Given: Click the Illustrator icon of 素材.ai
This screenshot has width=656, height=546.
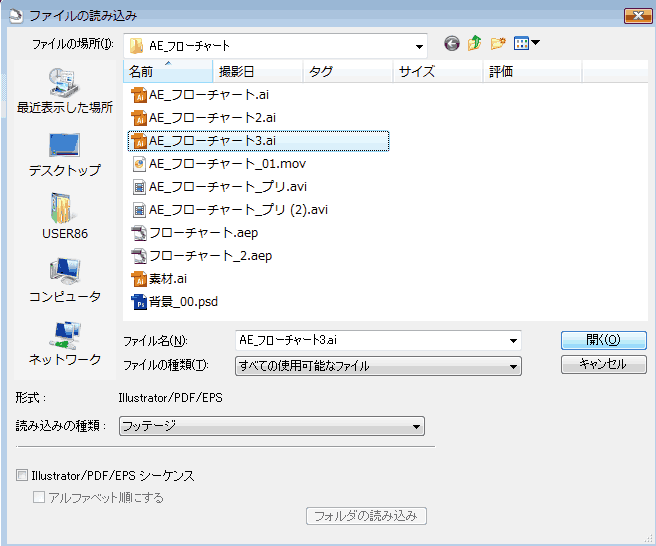Looking at the screenshot, I should (x=139, y=279).
